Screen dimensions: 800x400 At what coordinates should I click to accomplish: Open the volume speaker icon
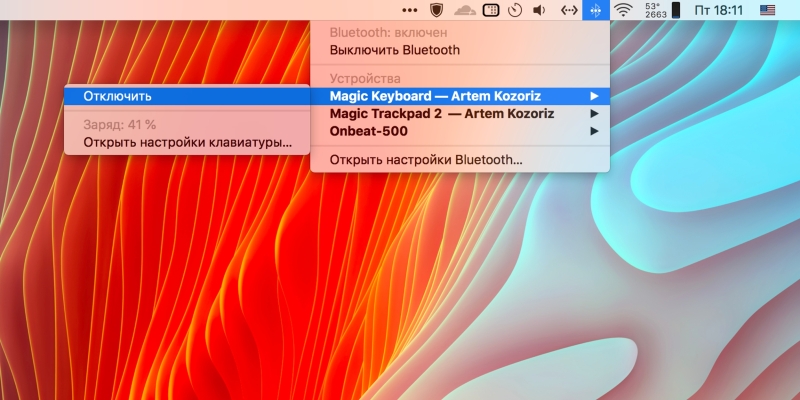point(539,10)
